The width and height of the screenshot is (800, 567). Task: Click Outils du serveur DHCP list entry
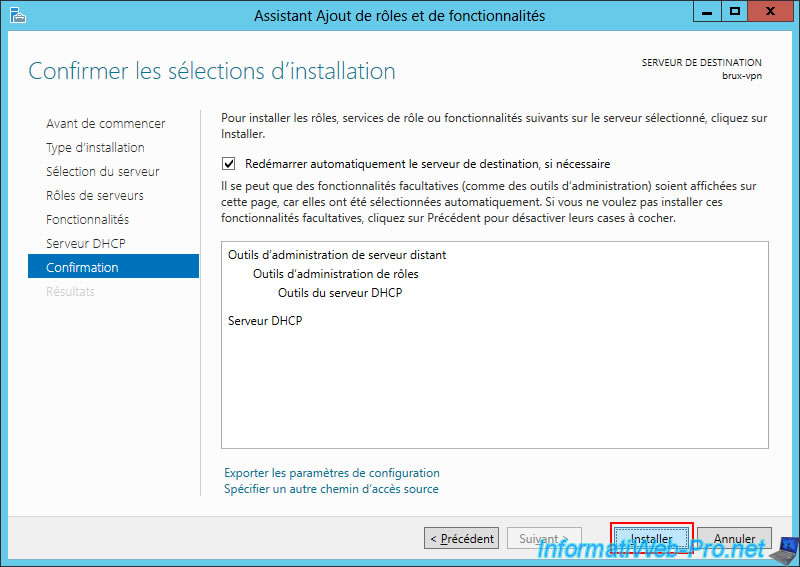click(x=340, y=293)
